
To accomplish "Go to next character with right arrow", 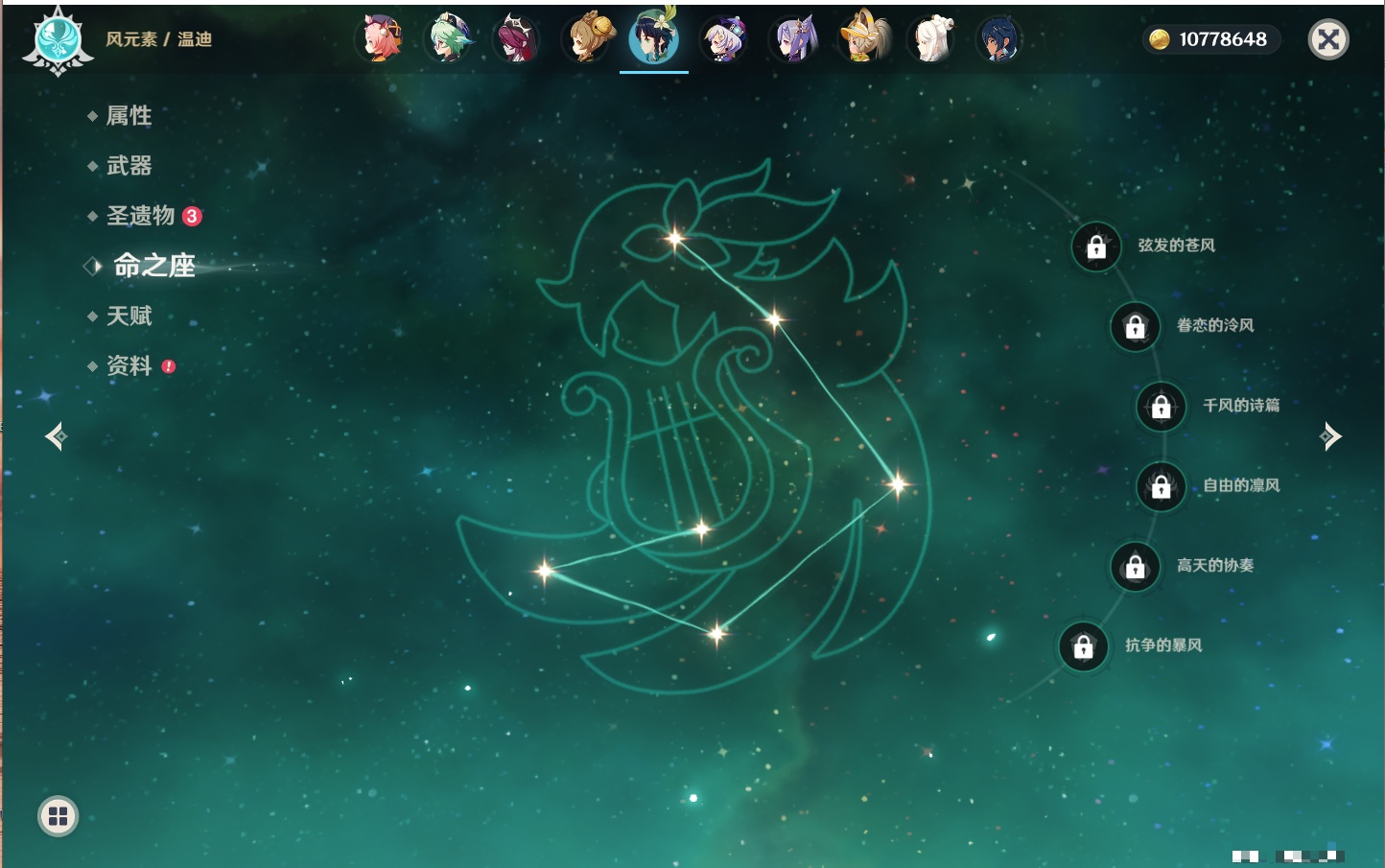I will click(x=1330, y=436).
